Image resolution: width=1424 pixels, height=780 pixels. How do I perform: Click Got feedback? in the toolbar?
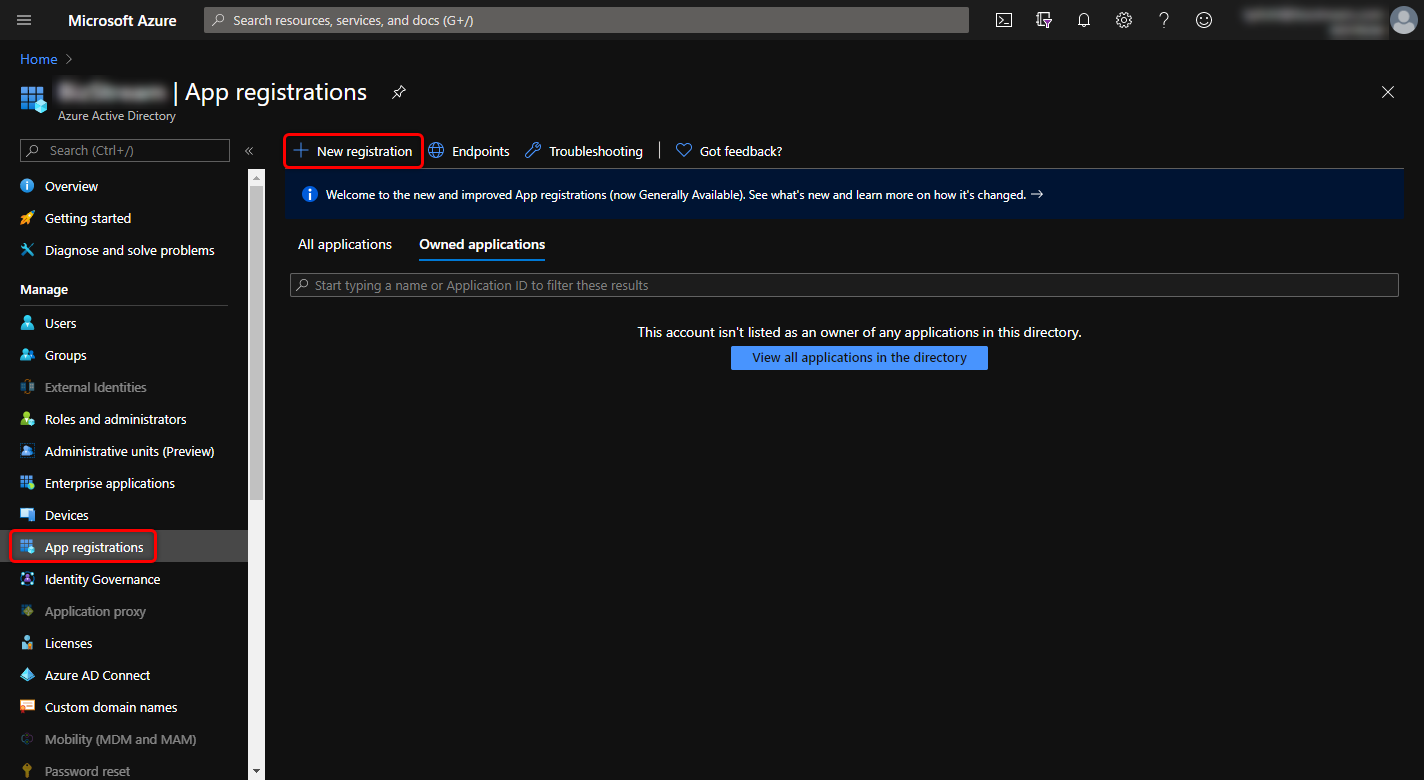[729, 151]
